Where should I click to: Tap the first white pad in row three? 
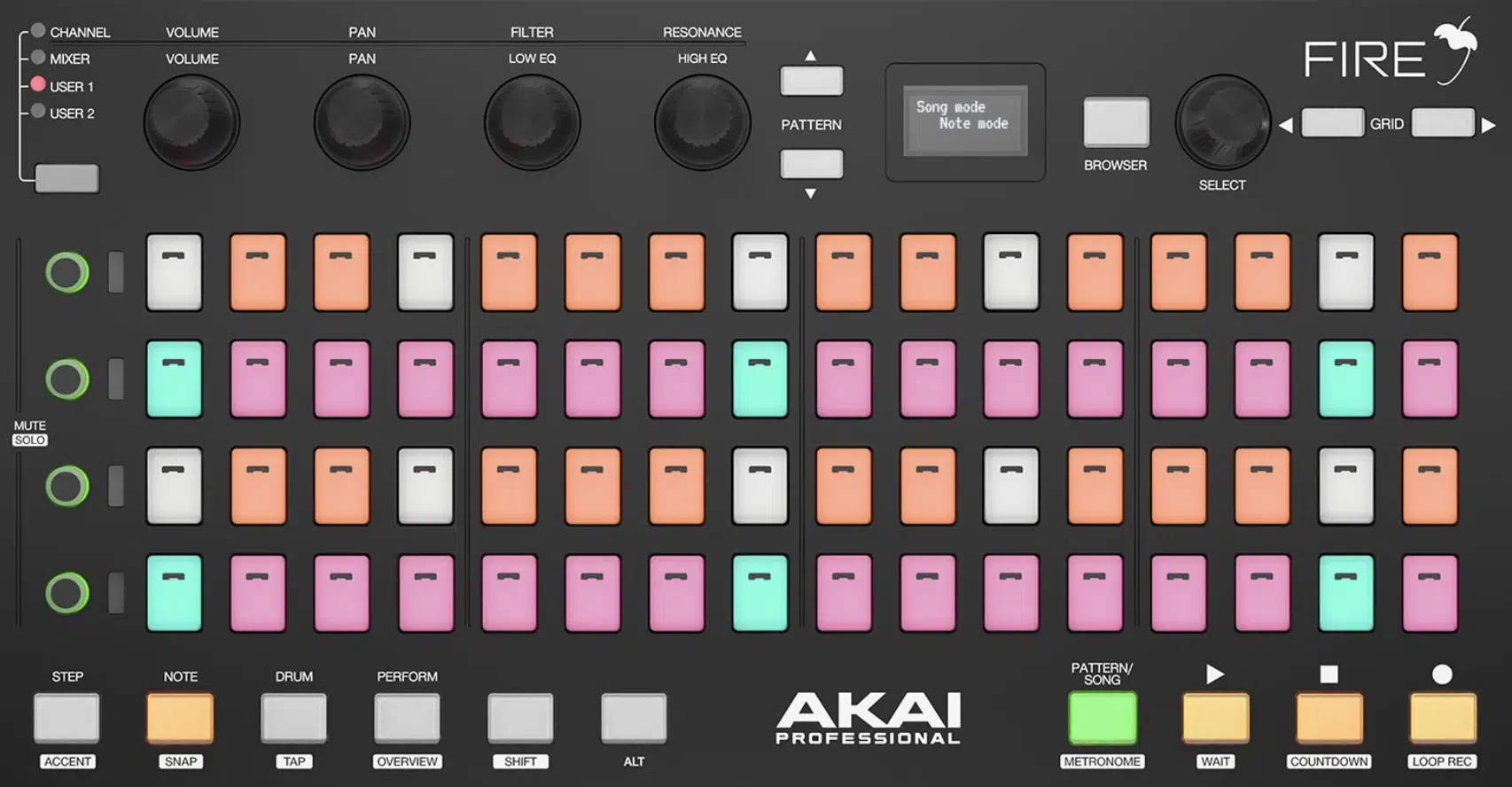[174, 487]
